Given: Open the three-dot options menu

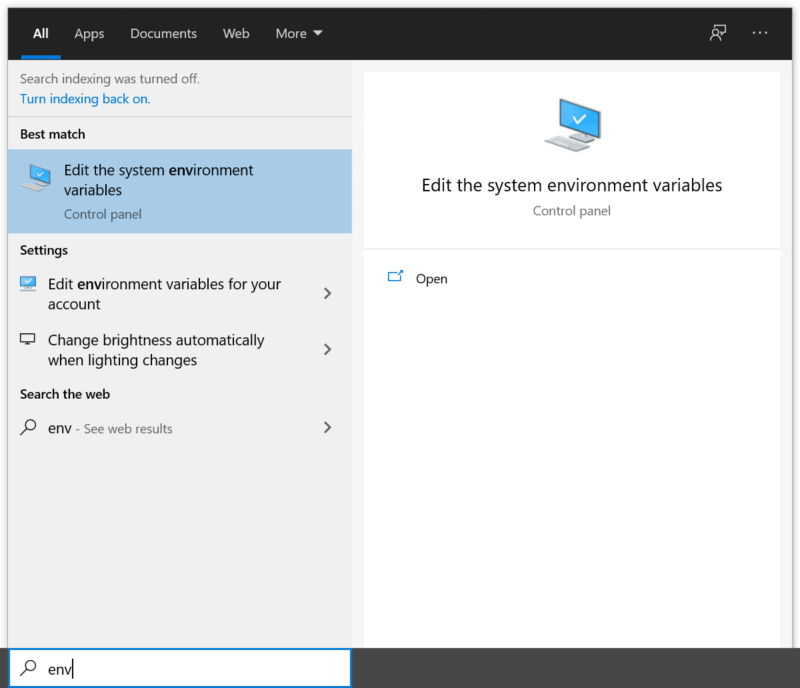Looking at the screenshot, I should click(760, 33).
